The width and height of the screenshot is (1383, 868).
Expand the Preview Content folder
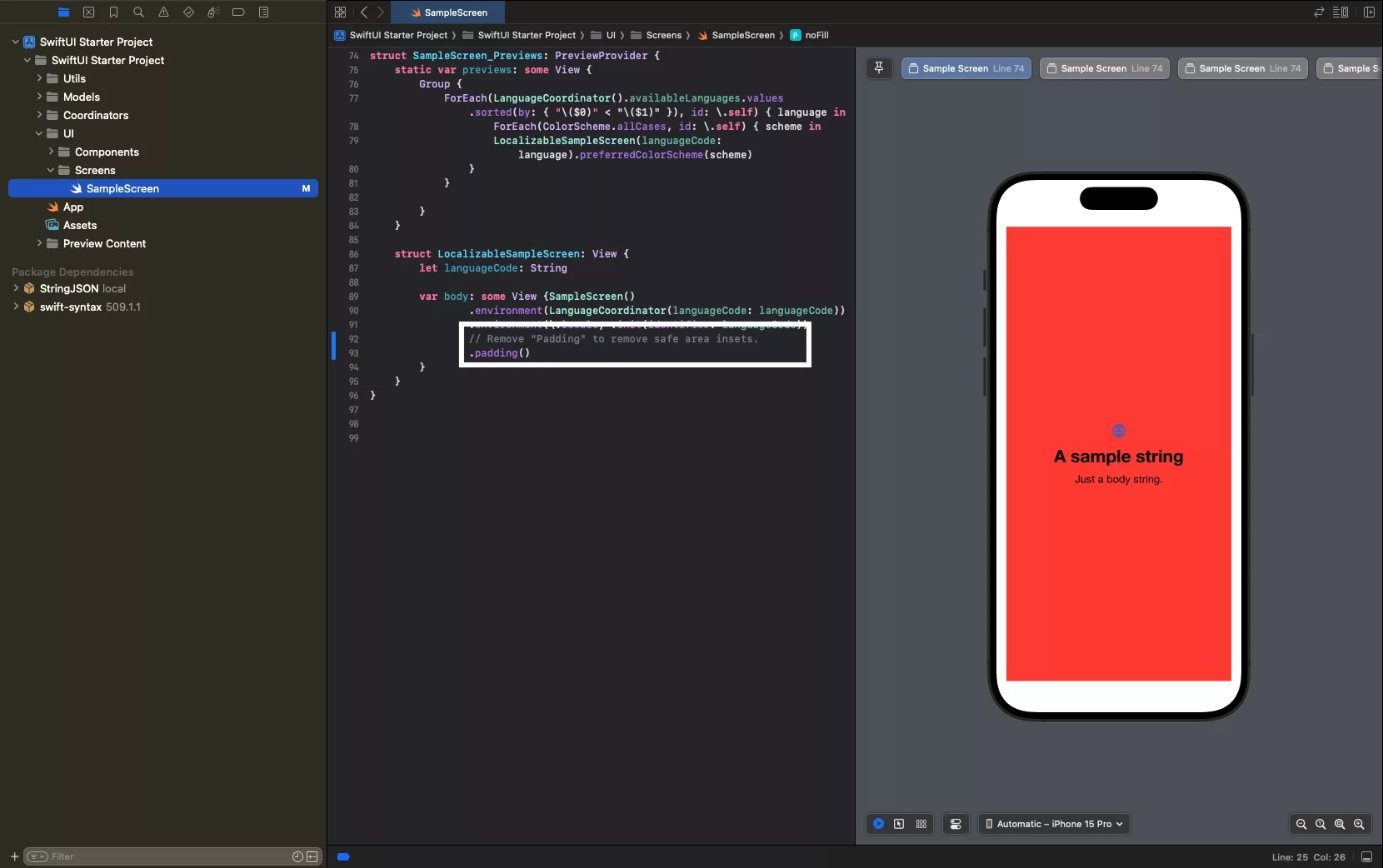(x=38, y=243)
